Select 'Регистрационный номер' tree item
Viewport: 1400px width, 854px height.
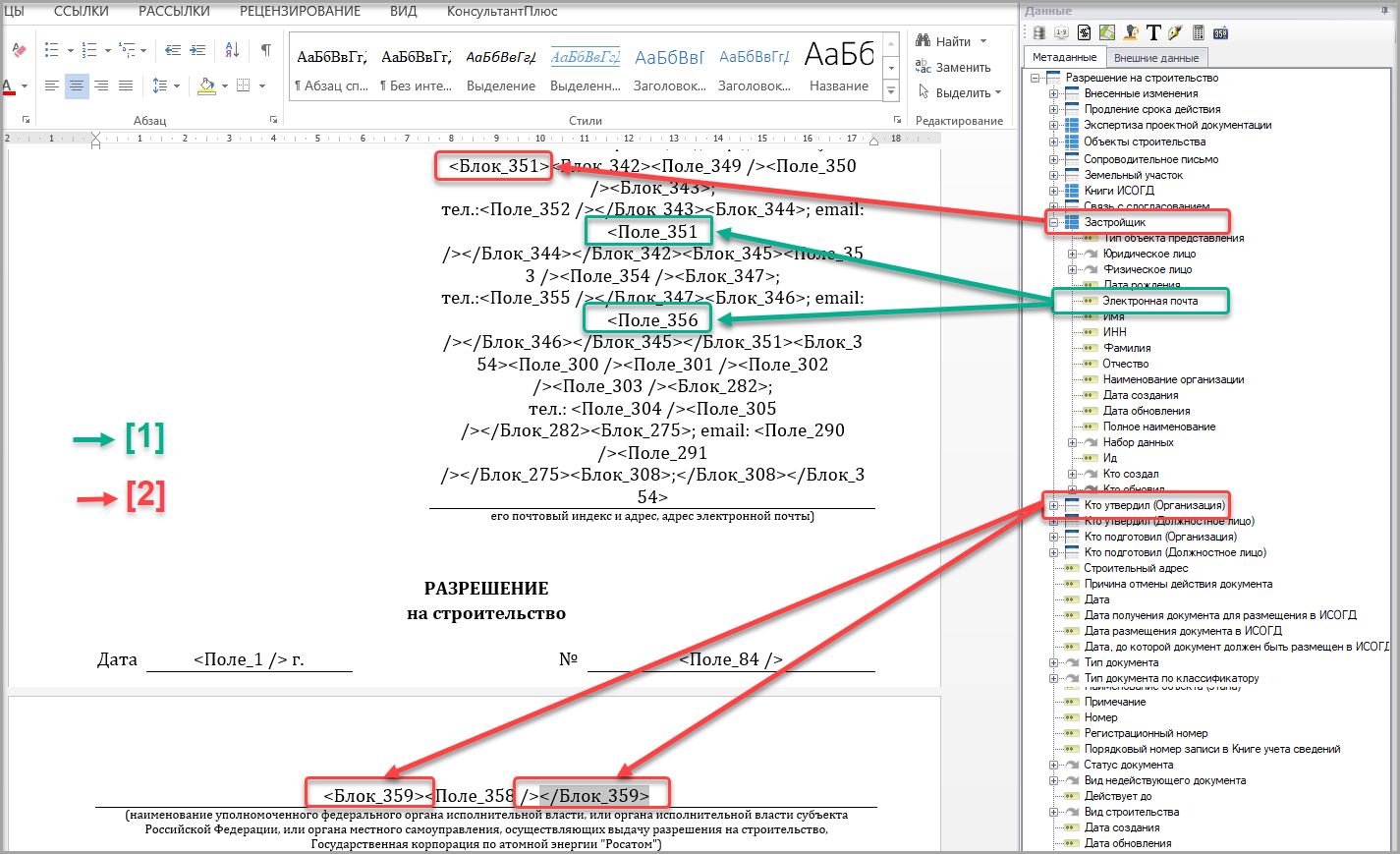[x=1146, y=733]
